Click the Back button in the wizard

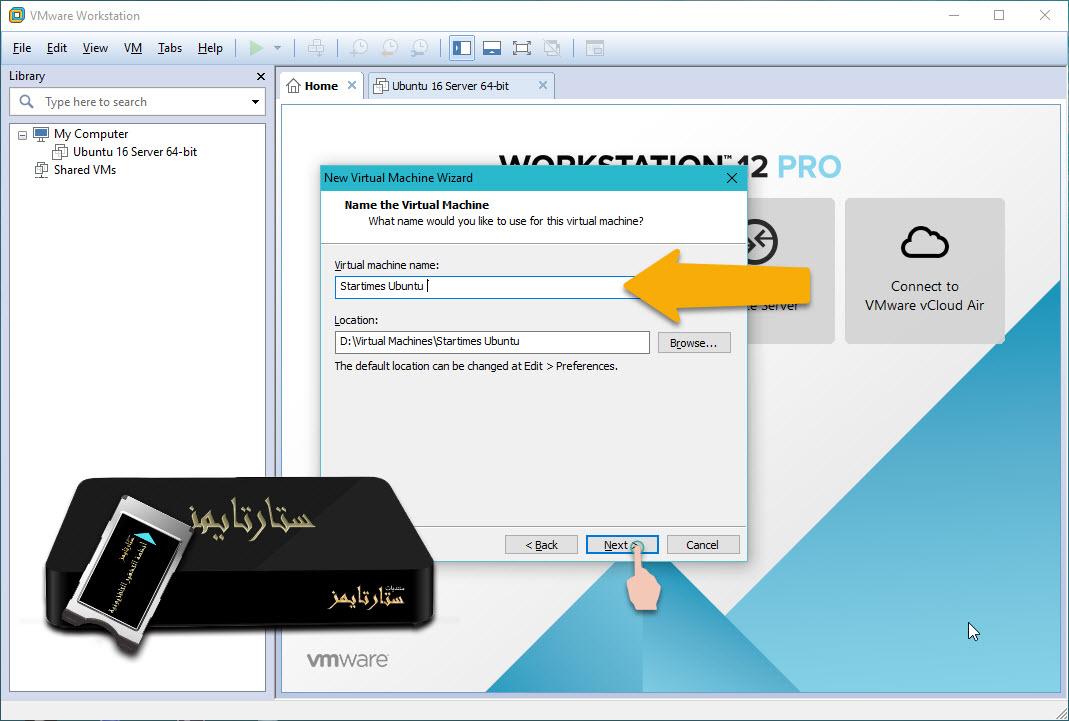541,544
